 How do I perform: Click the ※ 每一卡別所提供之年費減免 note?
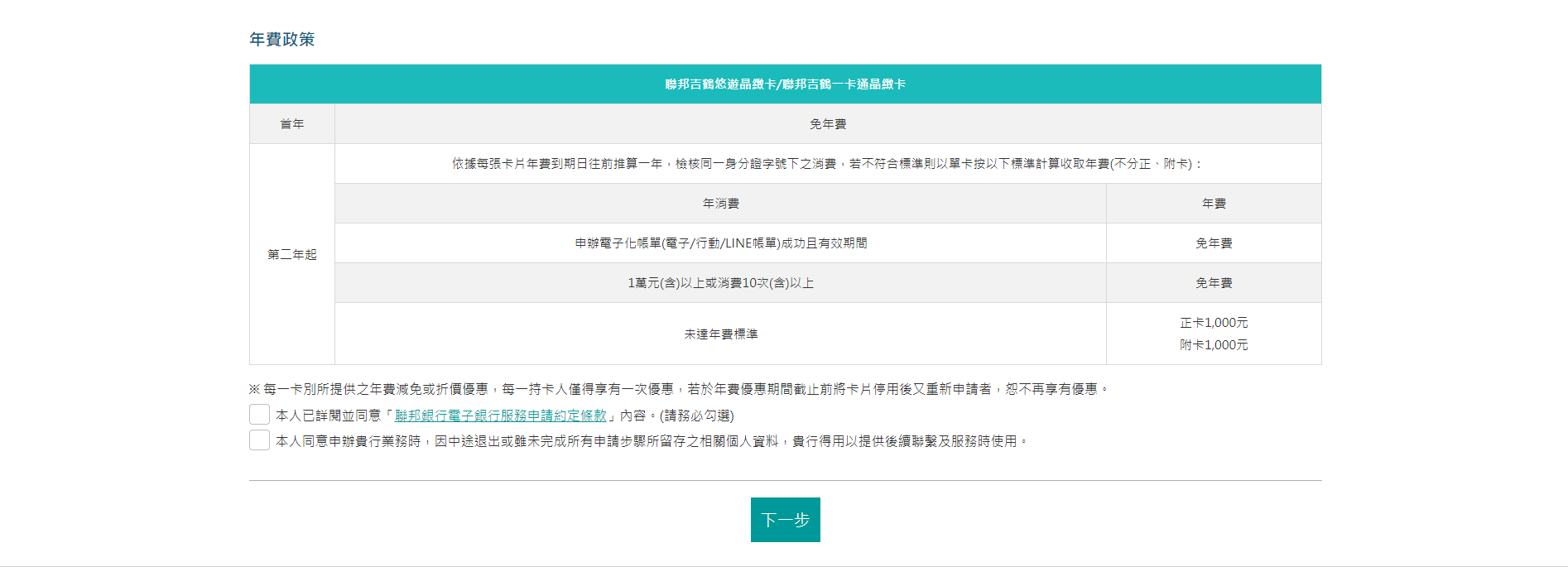click(679, 389)
